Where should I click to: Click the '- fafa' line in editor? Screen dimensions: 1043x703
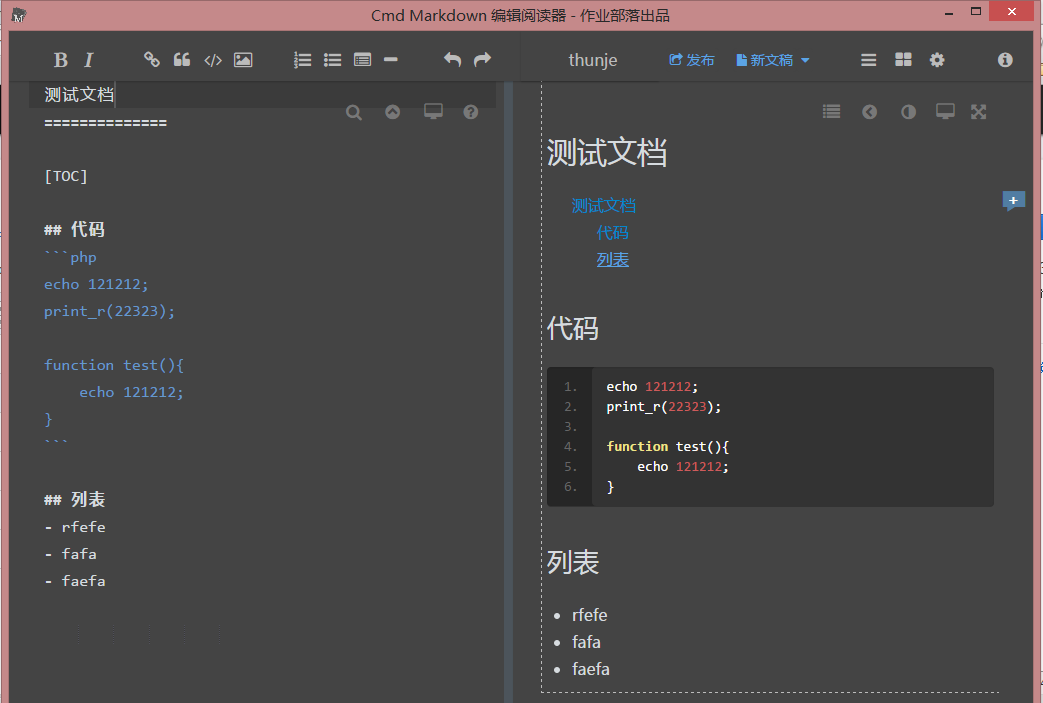click(x=71, y=554)
